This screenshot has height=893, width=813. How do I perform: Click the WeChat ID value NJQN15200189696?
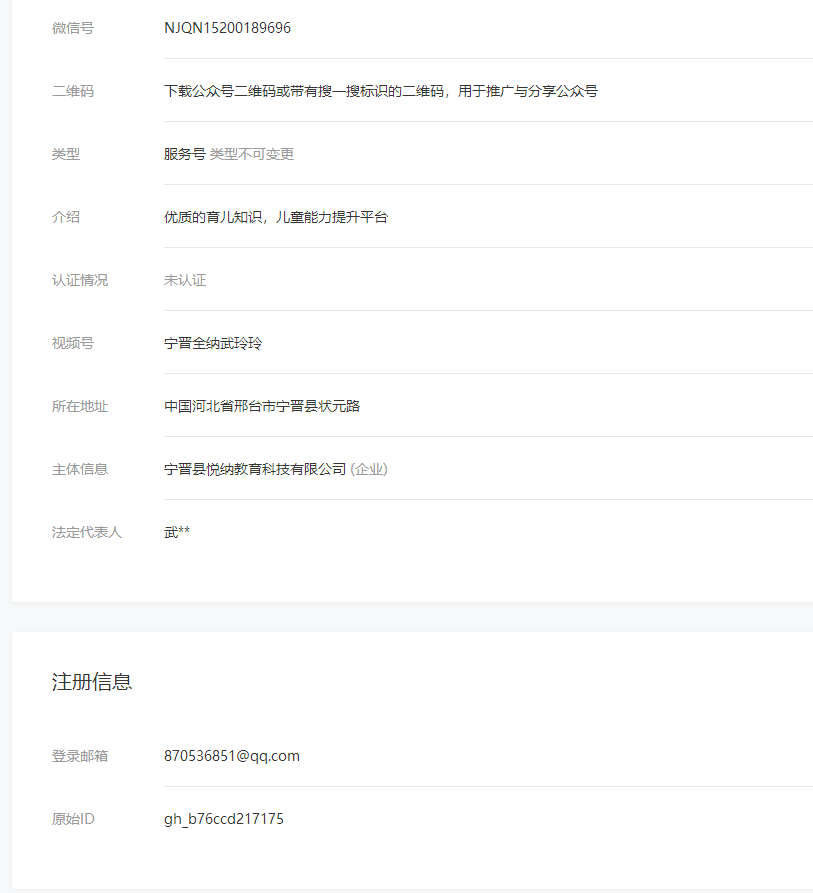pyautogui.click(x=227, y=28)
